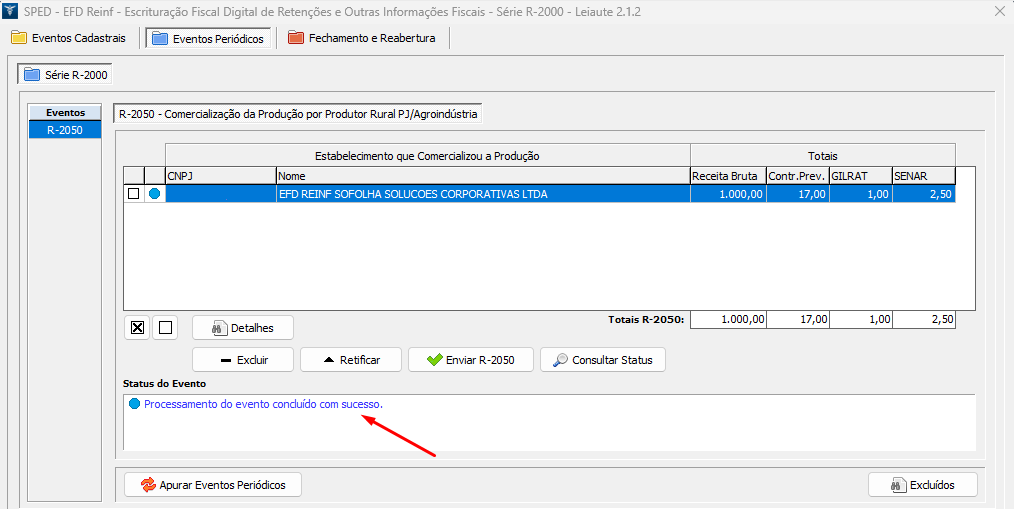Click the deselect-all empty checkbox button
Screen dimensions: 1014x509
coord(166,327)
